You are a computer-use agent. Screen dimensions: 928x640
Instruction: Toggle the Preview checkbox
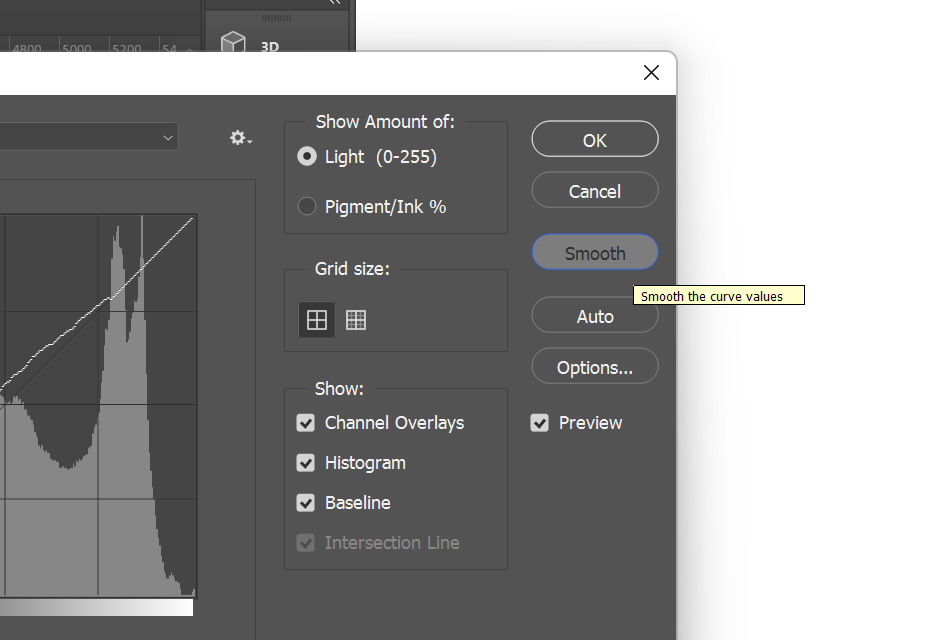[x=540, y=423]
